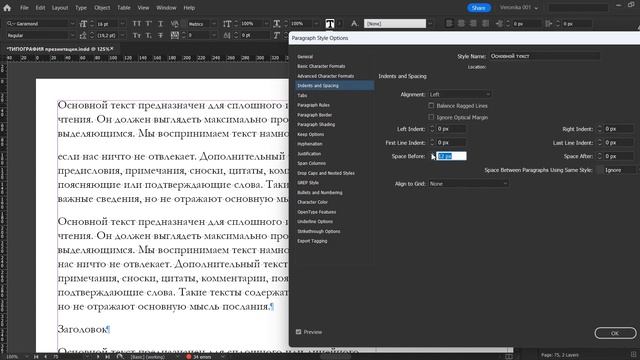Select Paragraph Rules category
The height and width of the screenshot is (360, 640).
pos(313,105)
